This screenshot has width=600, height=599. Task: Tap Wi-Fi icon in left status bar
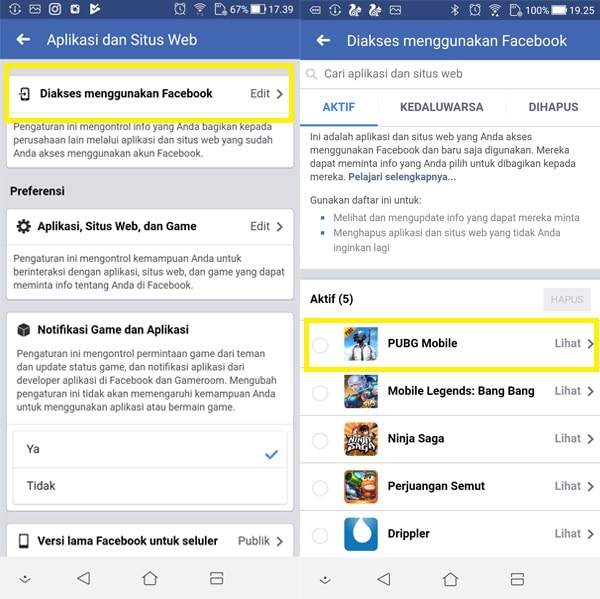200,9
